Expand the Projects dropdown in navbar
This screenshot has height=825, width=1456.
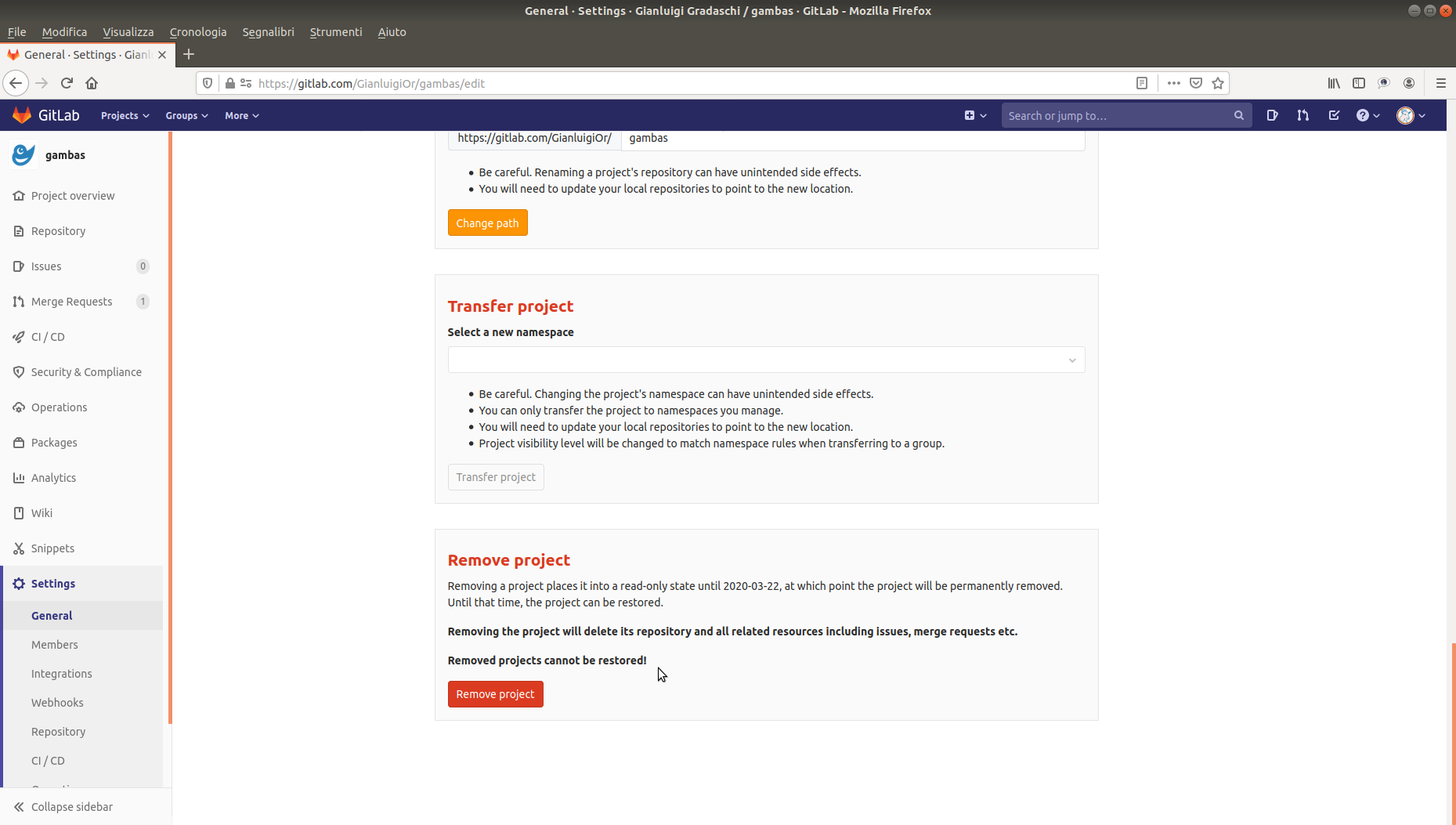coord(125,115)
